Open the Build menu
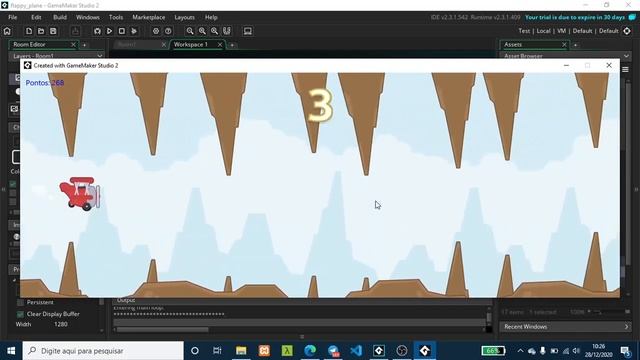Screen dimensions: 640x360 tap(60, 17)
